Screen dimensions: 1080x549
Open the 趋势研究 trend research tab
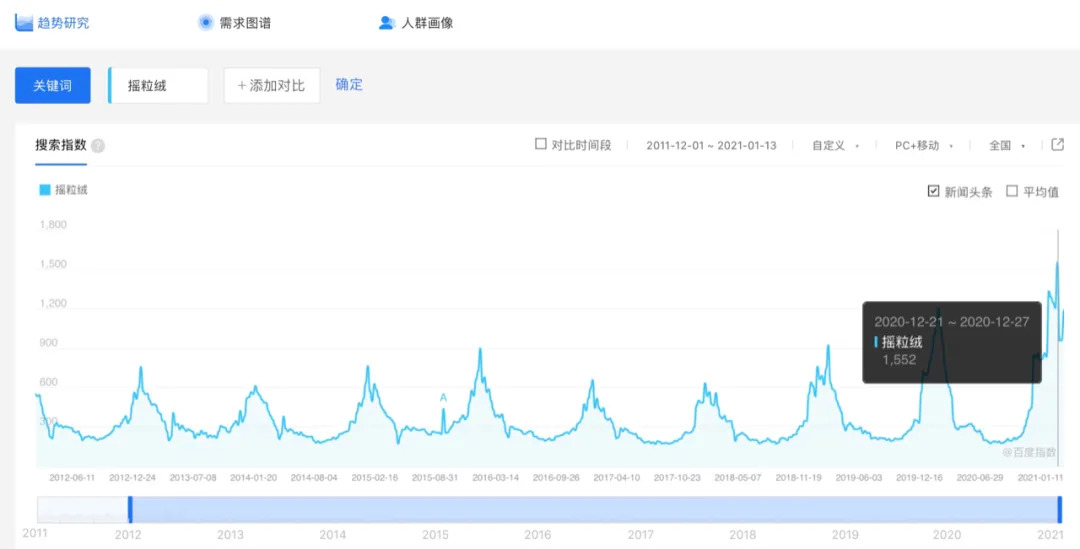(52, 23)
